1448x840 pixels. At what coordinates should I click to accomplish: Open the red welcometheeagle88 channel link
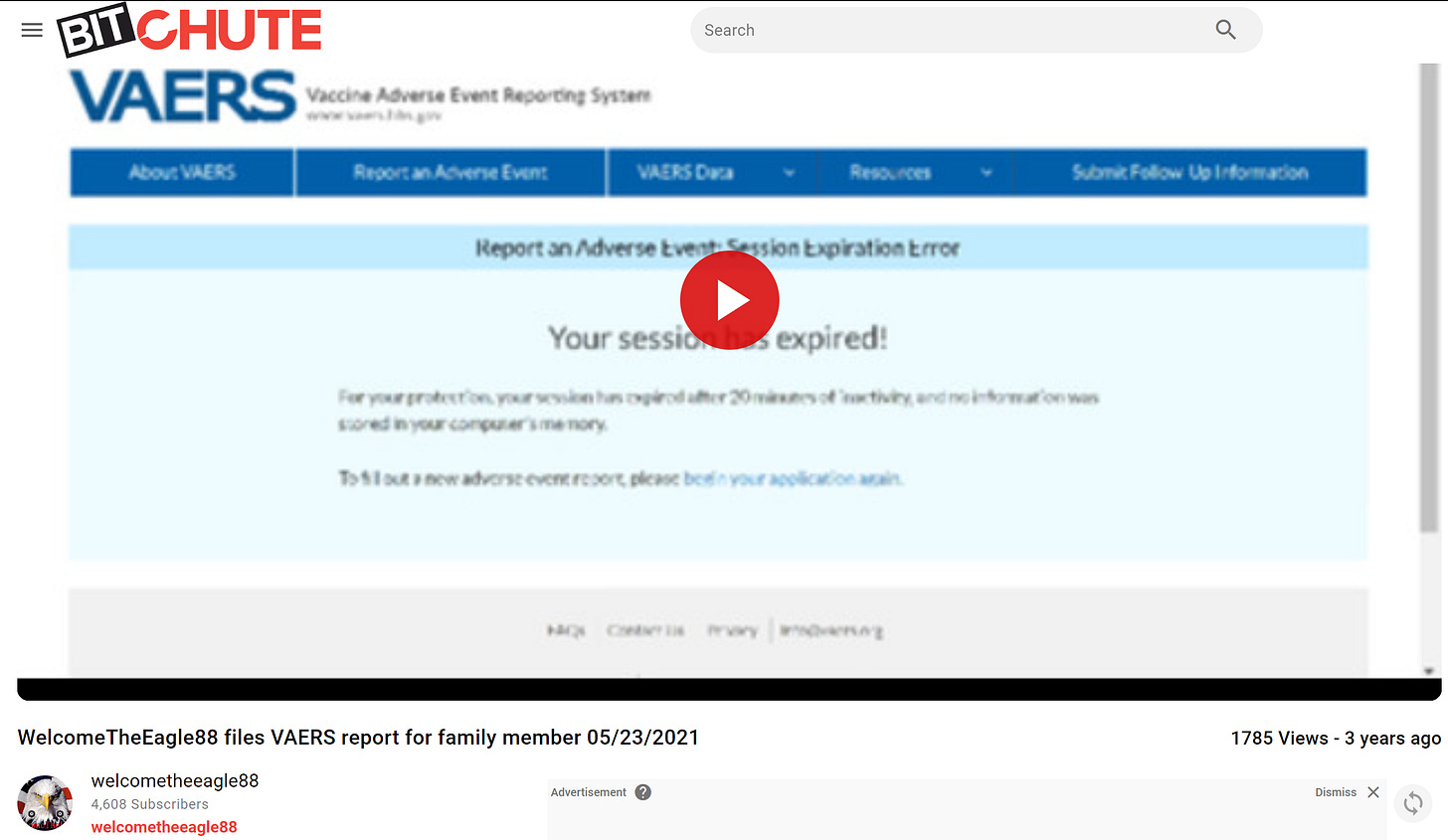coord(164,827)
